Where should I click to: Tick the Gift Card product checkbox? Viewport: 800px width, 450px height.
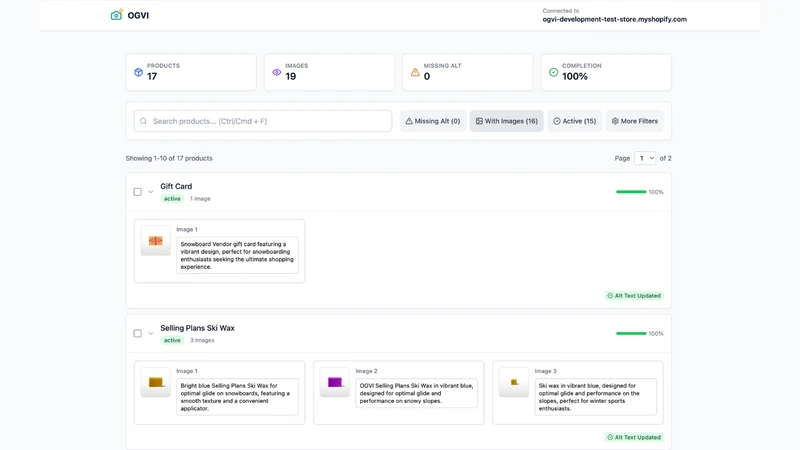(138, 192)
